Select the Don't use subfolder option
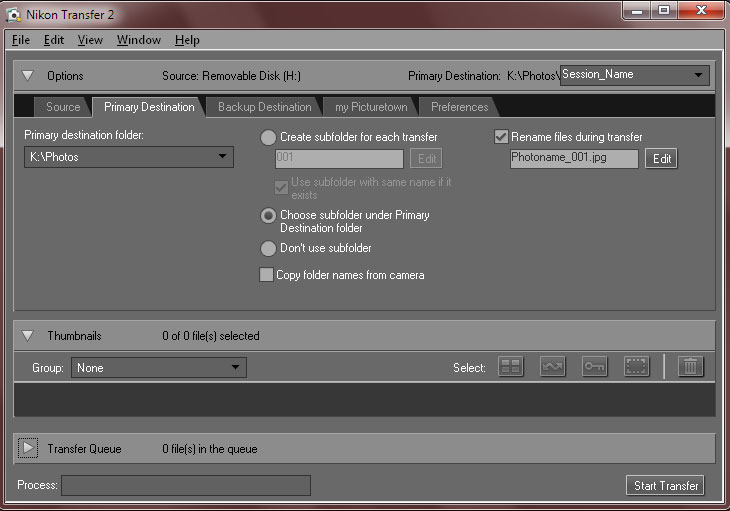The image size is (730, 511). coord(268,249)
